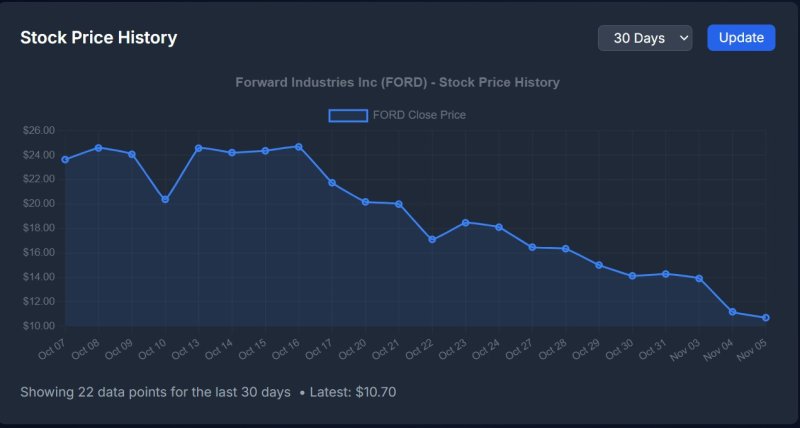The height and width of the screenshot is (428, 800).
Task: Select the Oct 08 data point
Action: pos(98,148)
